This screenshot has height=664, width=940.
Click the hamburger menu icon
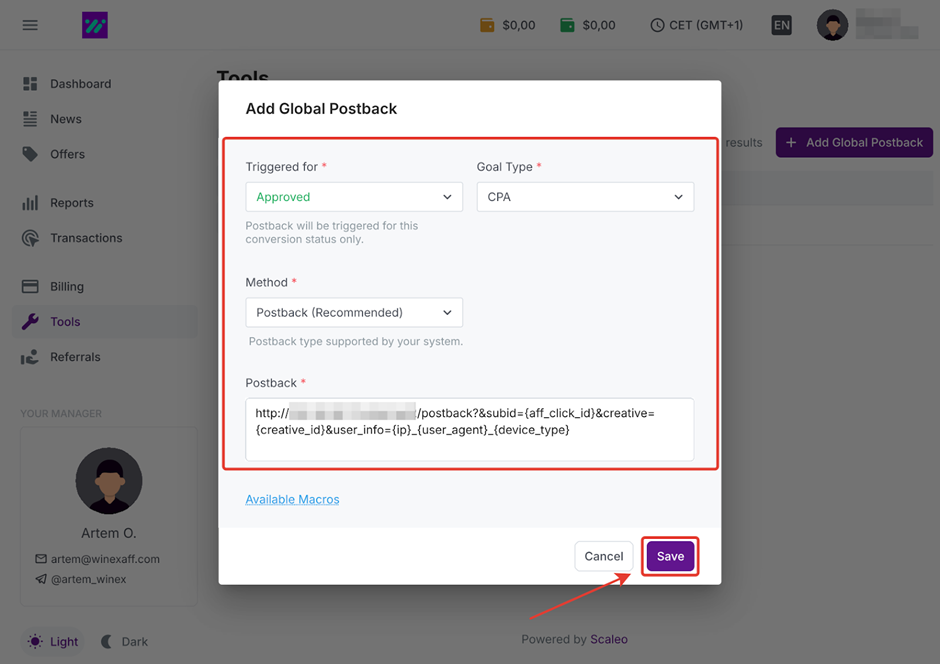click(30, 25)
